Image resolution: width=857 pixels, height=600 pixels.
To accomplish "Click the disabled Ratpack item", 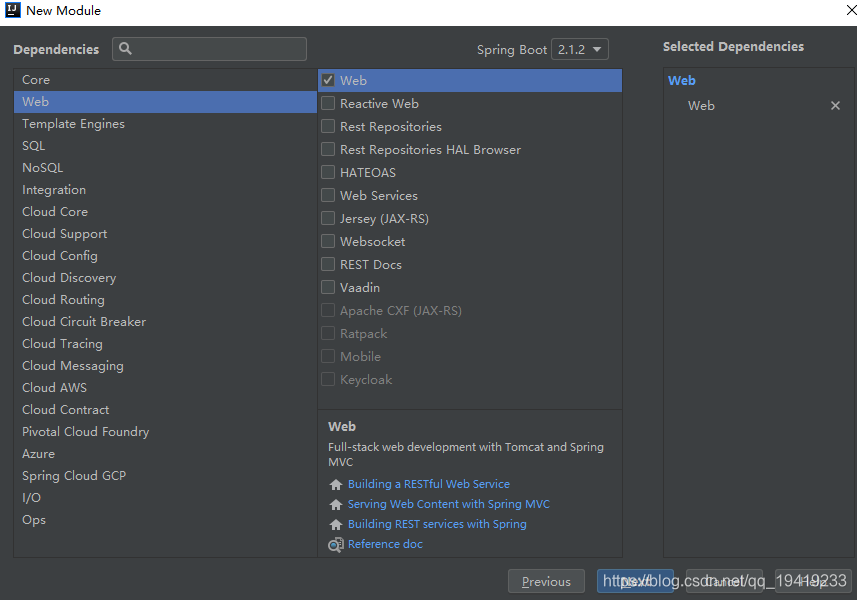I will (x=470, y=333).
